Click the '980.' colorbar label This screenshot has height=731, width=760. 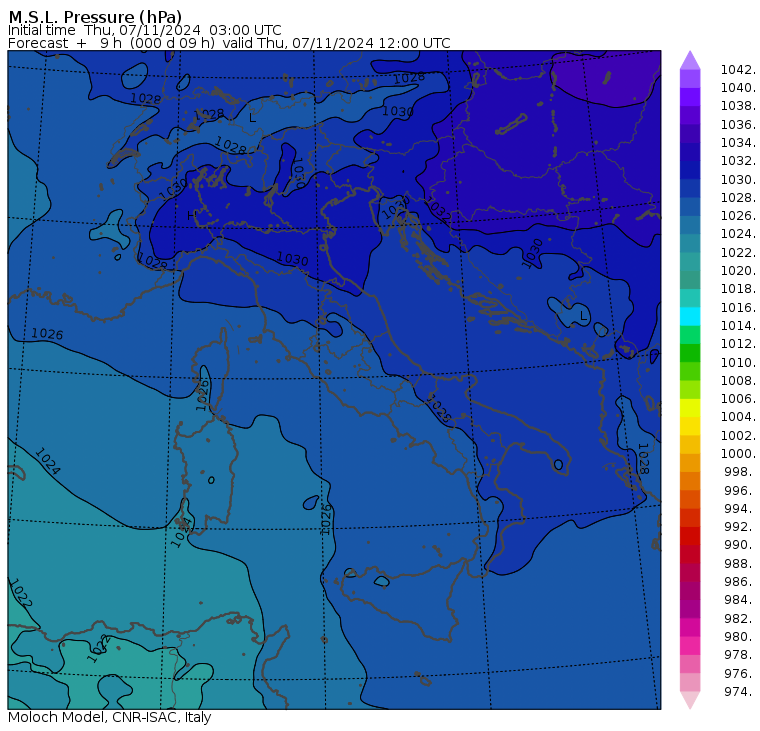740,636
